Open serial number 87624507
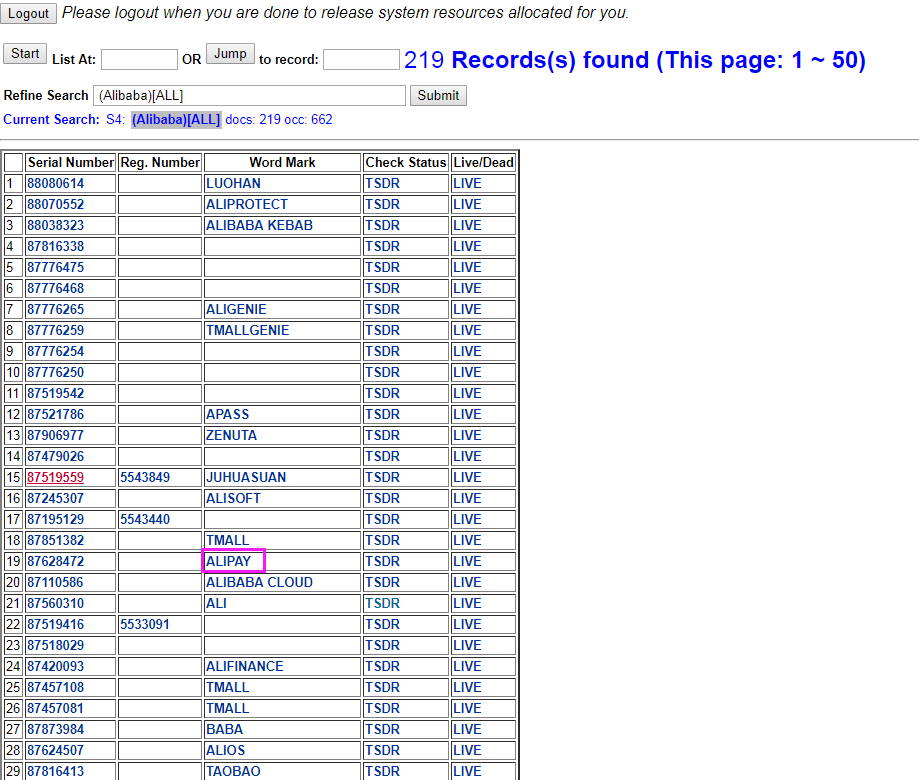919x780 pixels. point(56,751)
